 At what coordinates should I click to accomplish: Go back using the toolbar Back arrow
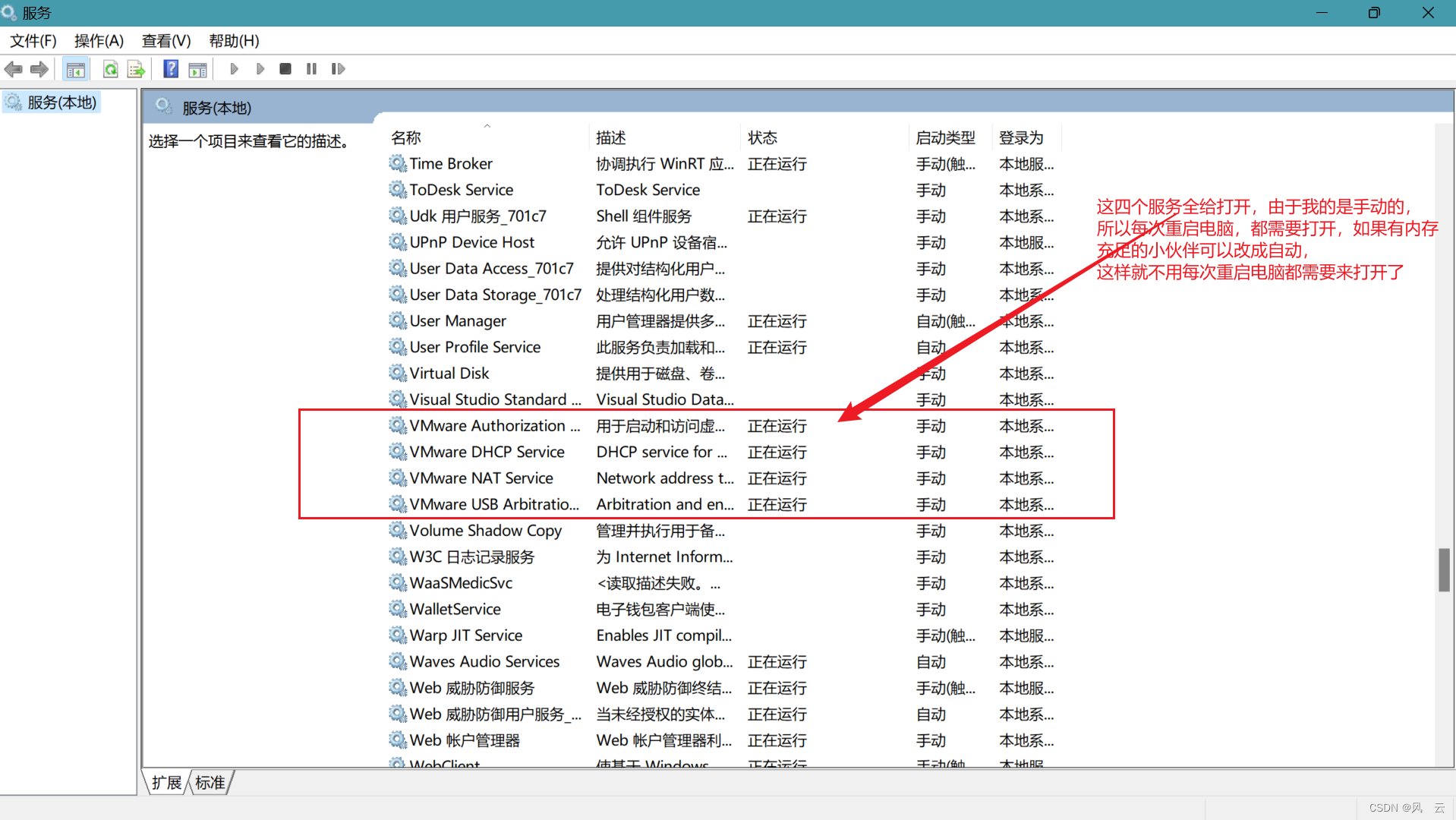14,69
